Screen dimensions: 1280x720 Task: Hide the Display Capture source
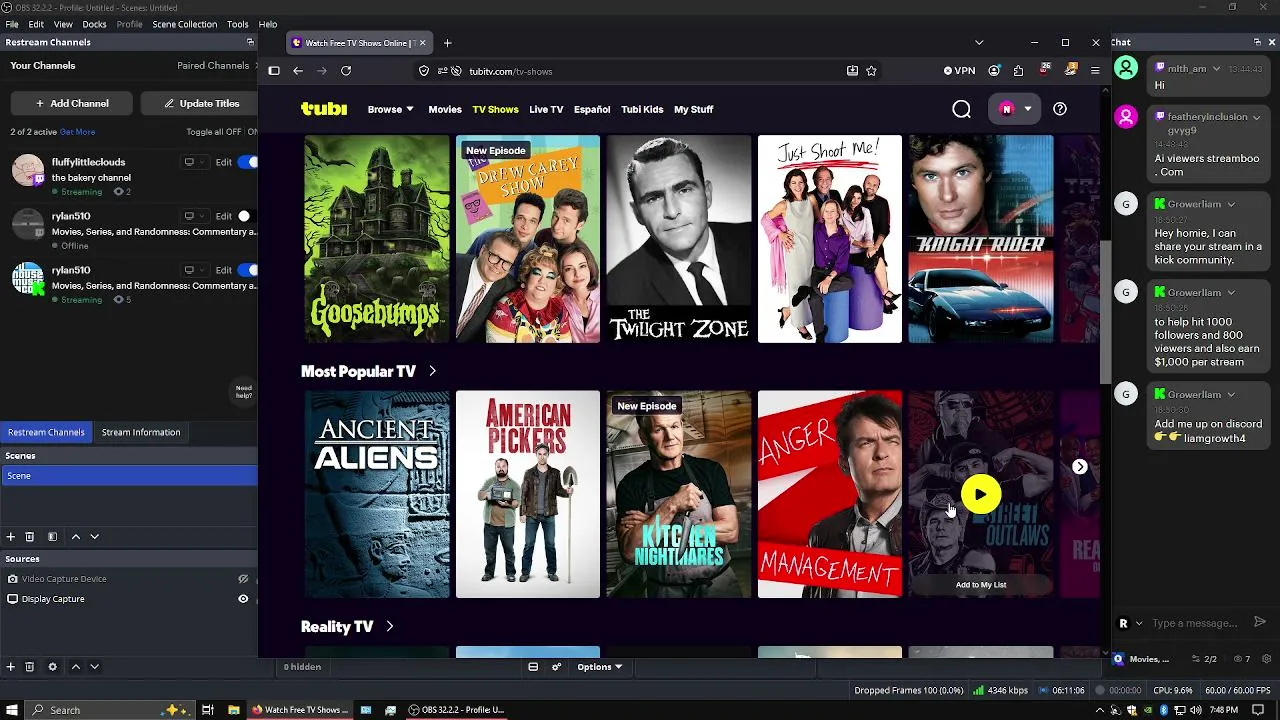[x=243, y=599]
